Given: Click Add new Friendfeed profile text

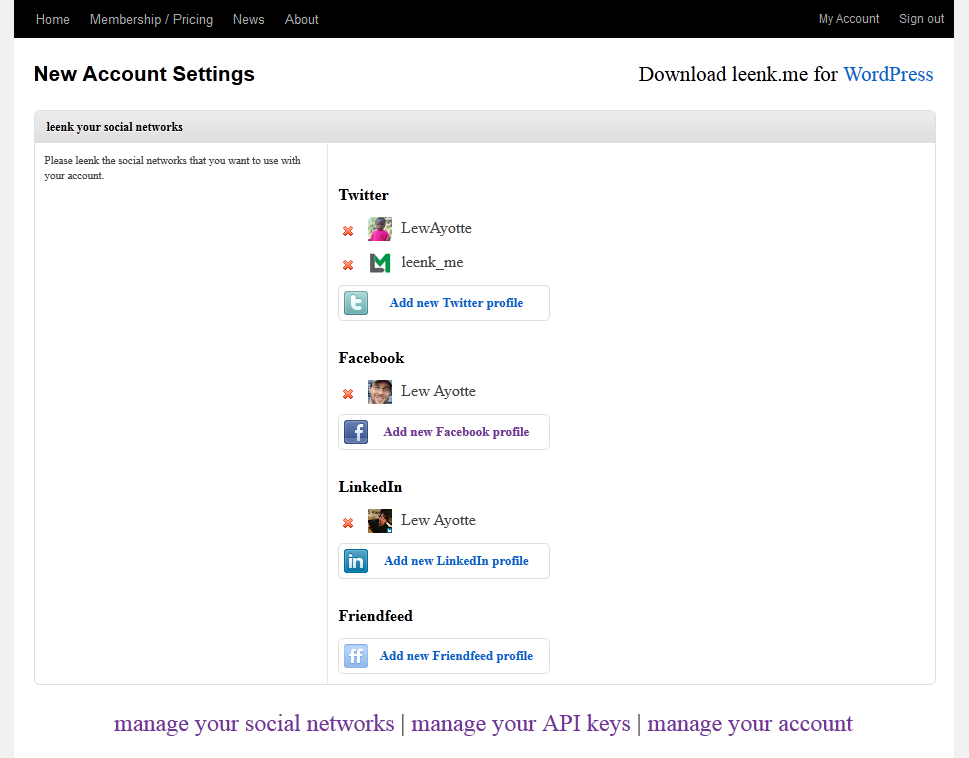Looking at the screenshot, I should tap(456, 655).
